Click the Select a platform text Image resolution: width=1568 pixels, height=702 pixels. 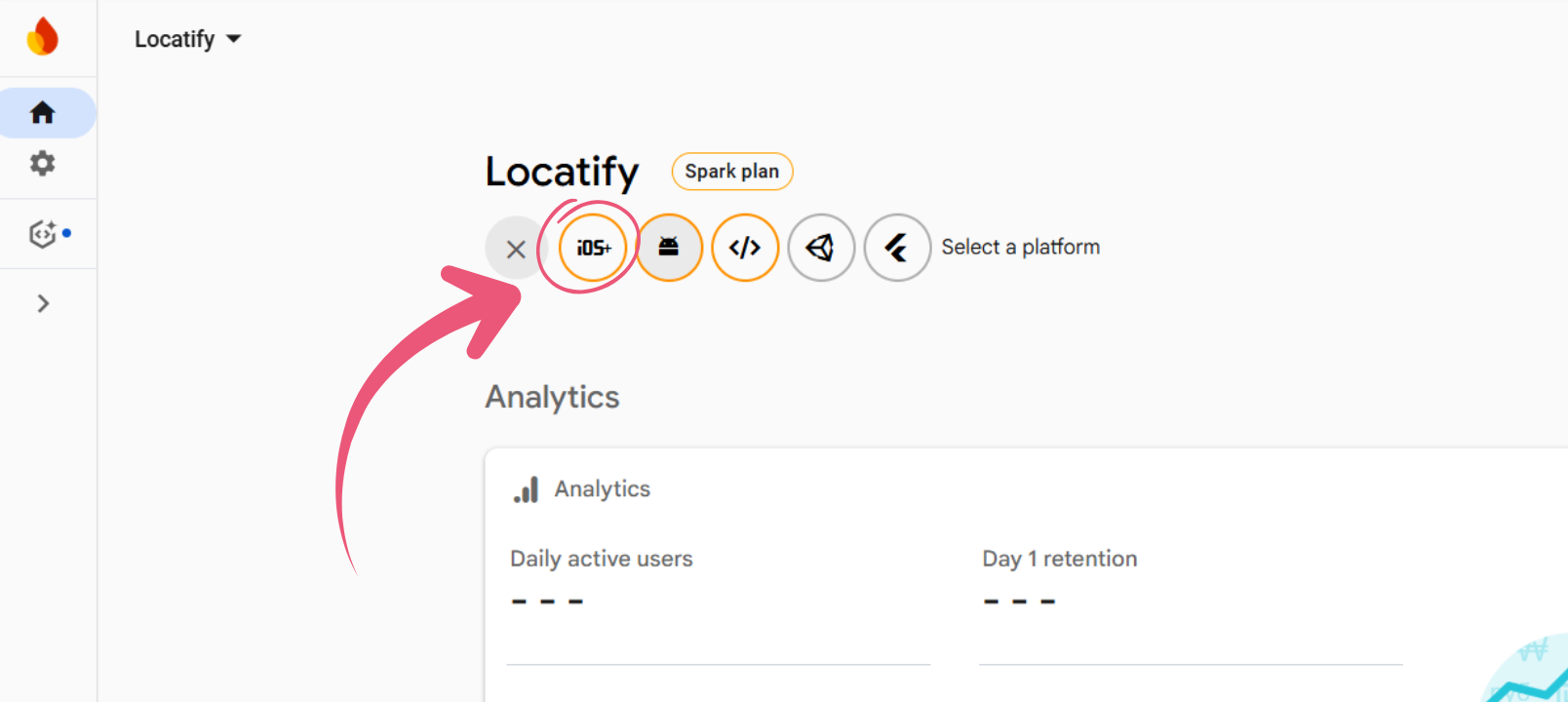(1021, 248)
